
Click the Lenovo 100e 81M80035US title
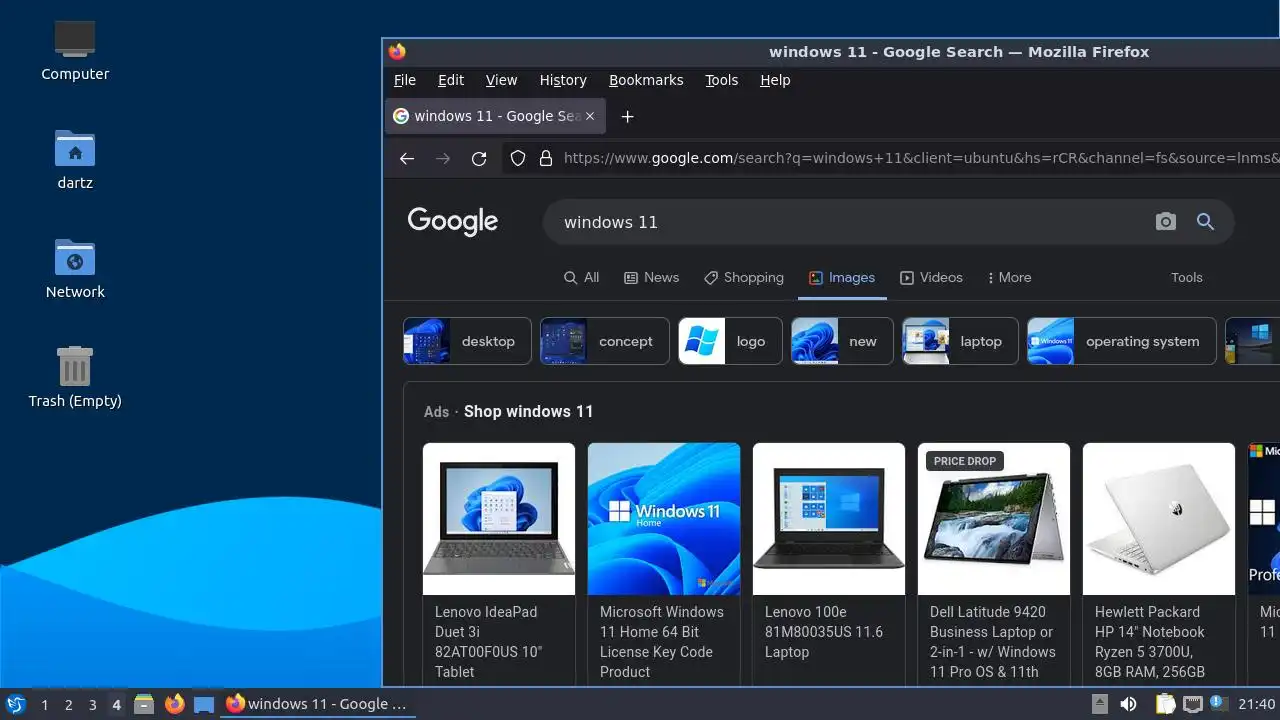[824, 632]
